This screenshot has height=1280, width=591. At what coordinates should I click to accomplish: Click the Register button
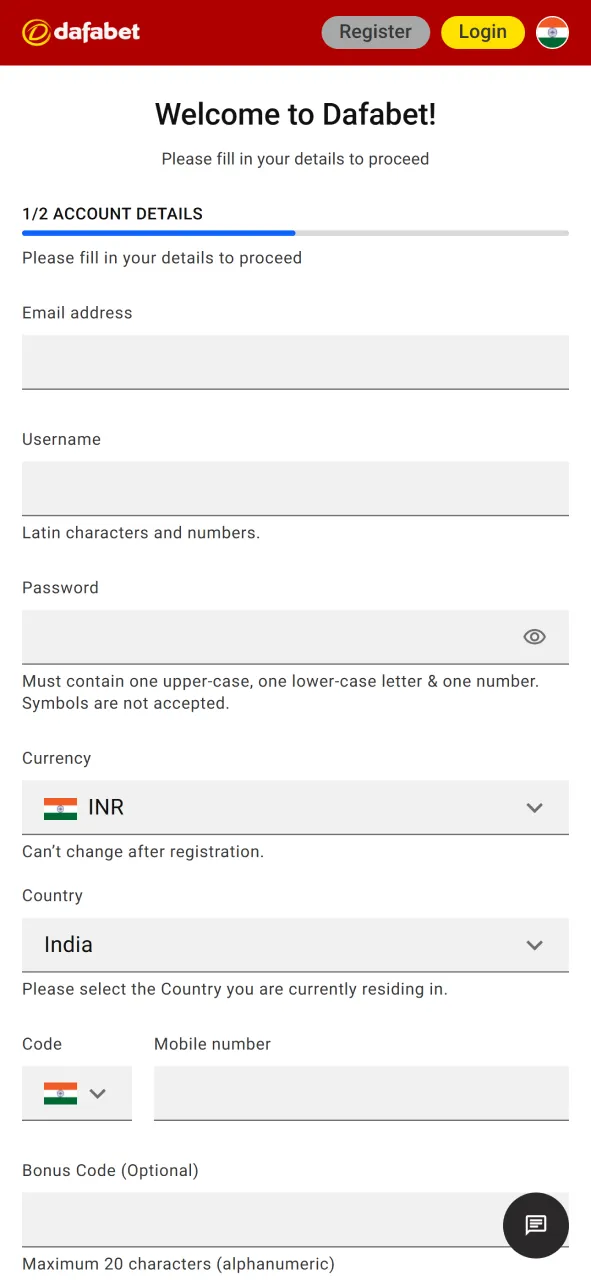375,31
